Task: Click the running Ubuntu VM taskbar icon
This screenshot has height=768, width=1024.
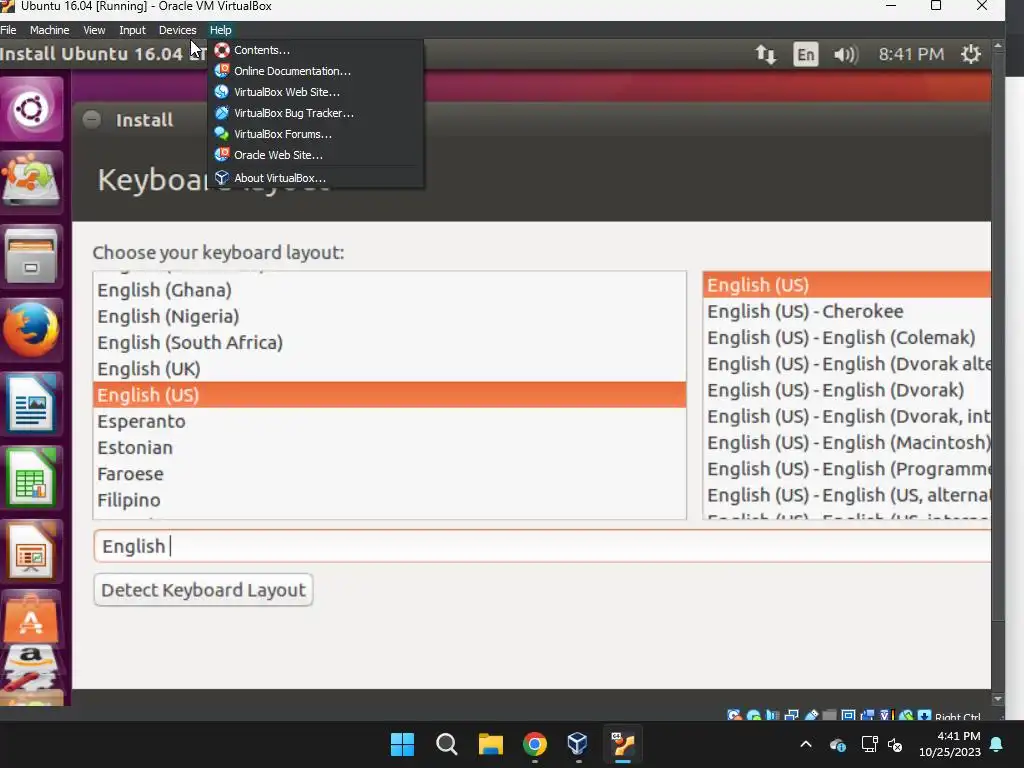Action: [x=622, y=744]
